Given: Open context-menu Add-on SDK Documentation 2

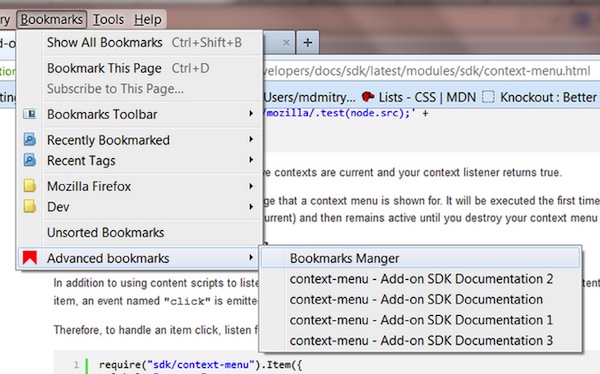Looking at the screenshot, I should tap(420, 279).
